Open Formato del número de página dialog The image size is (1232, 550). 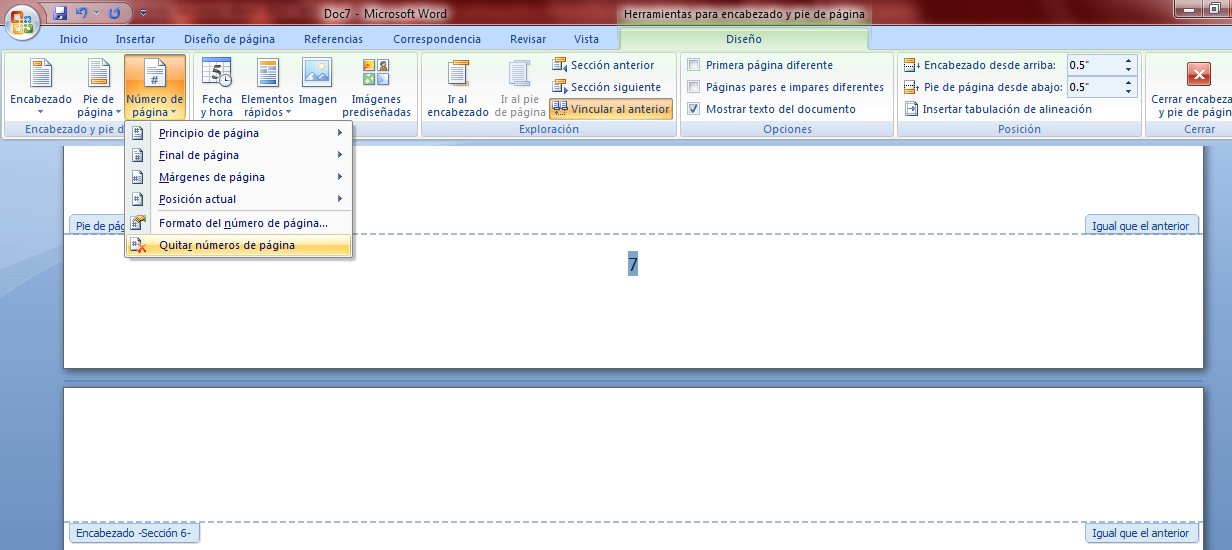(x=238, y=223)
